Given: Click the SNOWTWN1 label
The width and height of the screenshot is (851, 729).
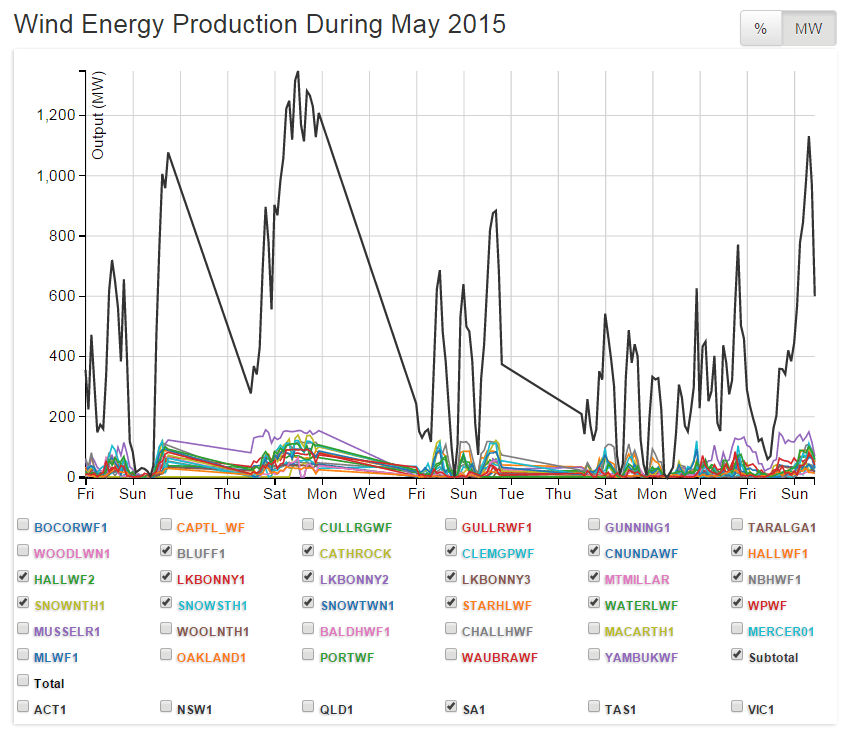Looking at the screenshot, I should (x=355, y=605).
